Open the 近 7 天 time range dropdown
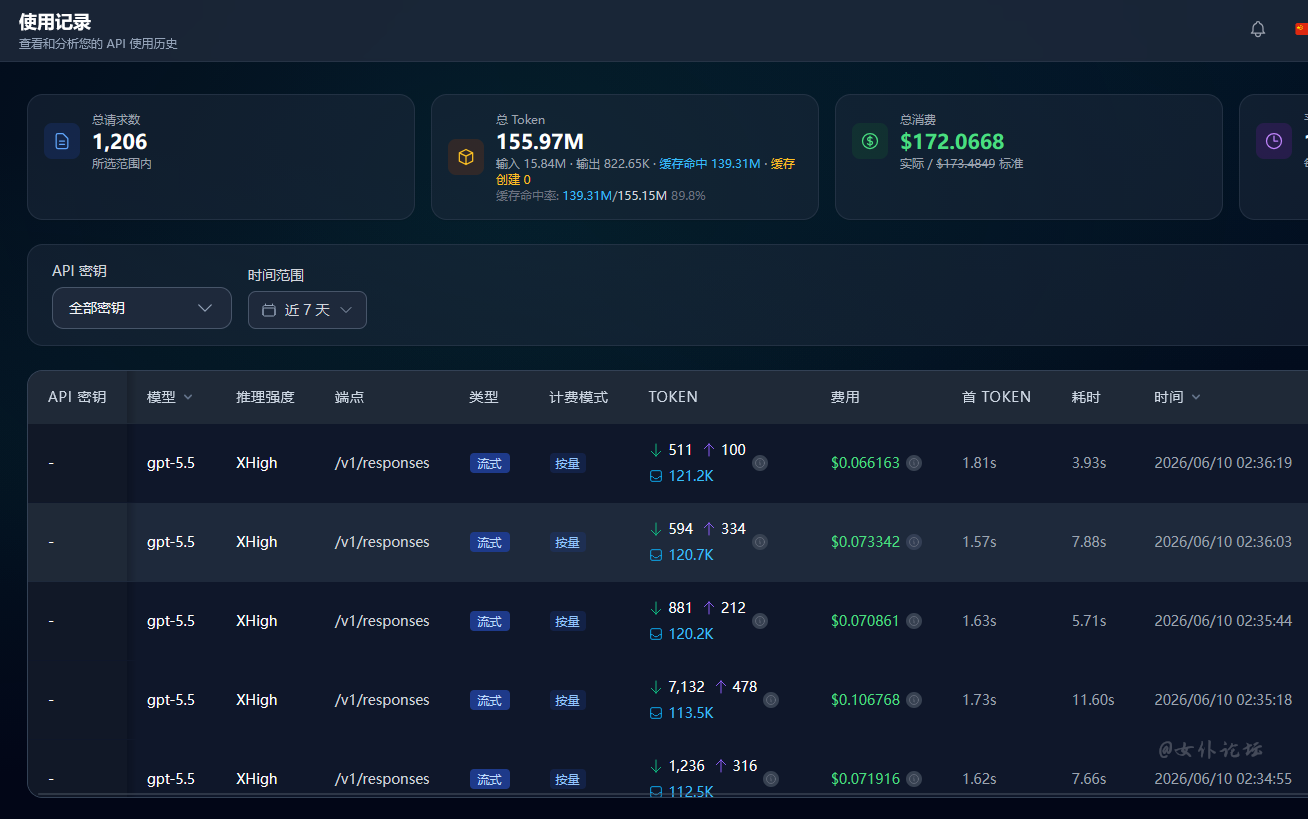This screenshot has height=819, width=1308. [307, 310]
